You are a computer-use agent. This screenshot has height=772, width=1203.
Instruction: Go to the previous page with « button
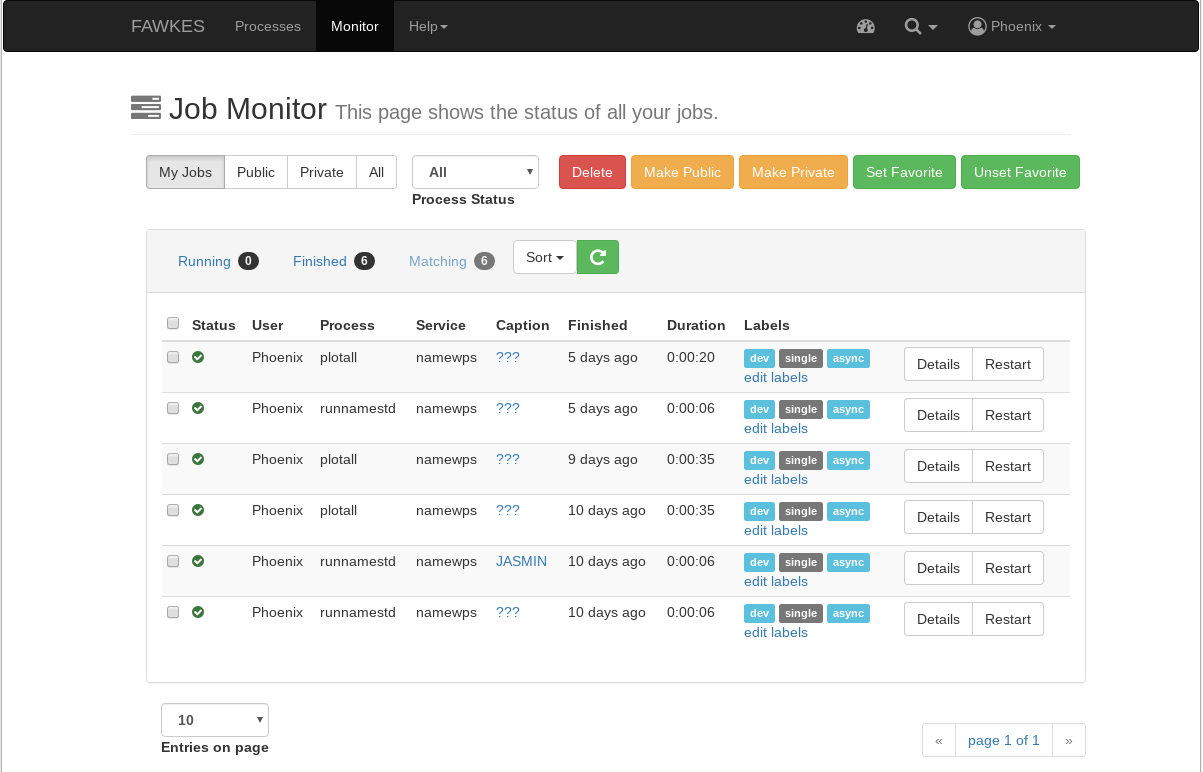point(939,740)
